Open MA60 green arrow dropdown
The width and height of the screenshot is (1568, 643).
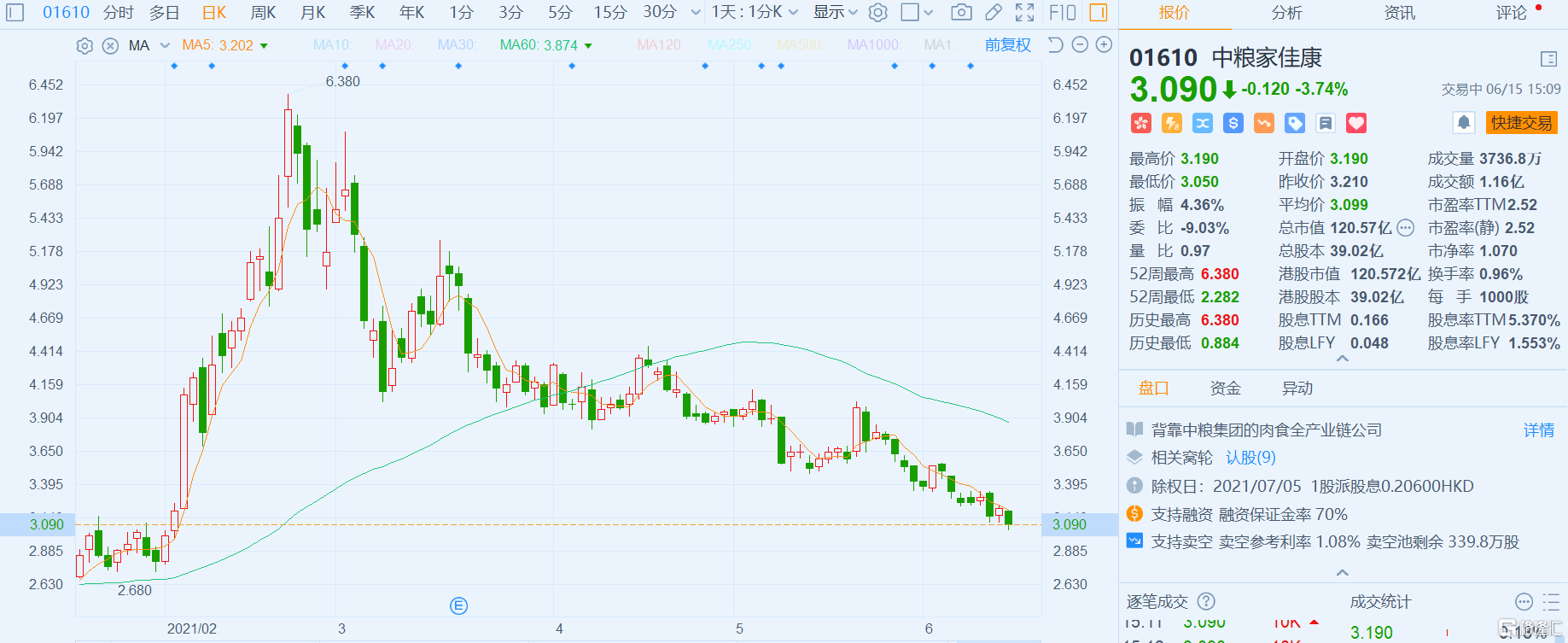click(x=588, y=46)
